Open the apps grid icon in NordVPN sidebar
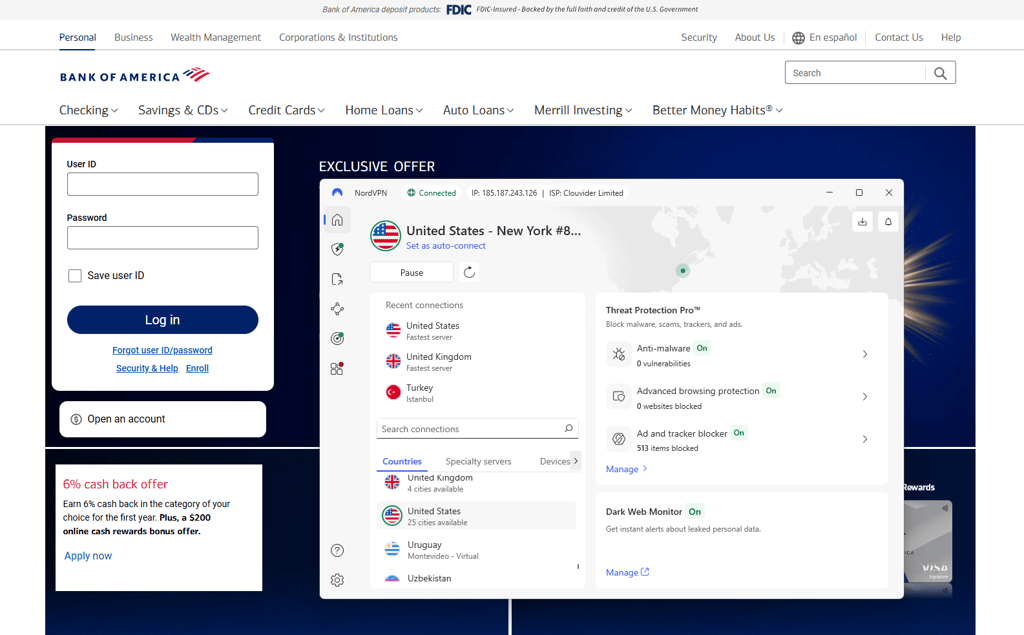Image resolution: width=1024 pixels, height=635 pixels. point(337,368)
